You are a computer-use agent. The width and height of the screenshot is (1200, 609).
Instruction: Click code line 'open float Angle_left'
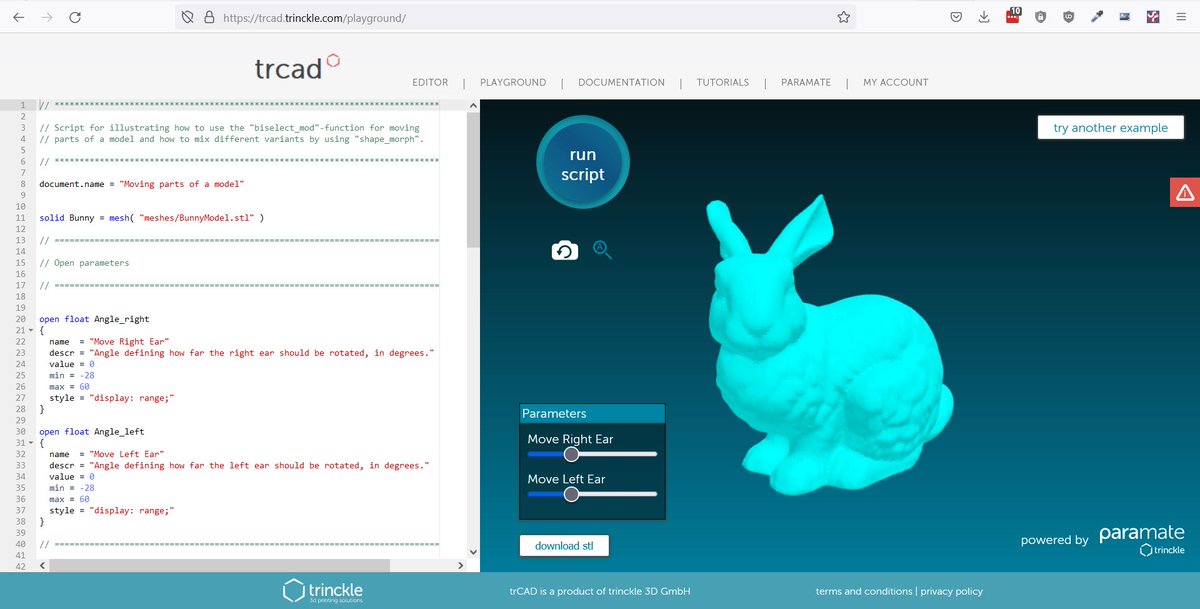pyautogui.click(x=91, y=432)
